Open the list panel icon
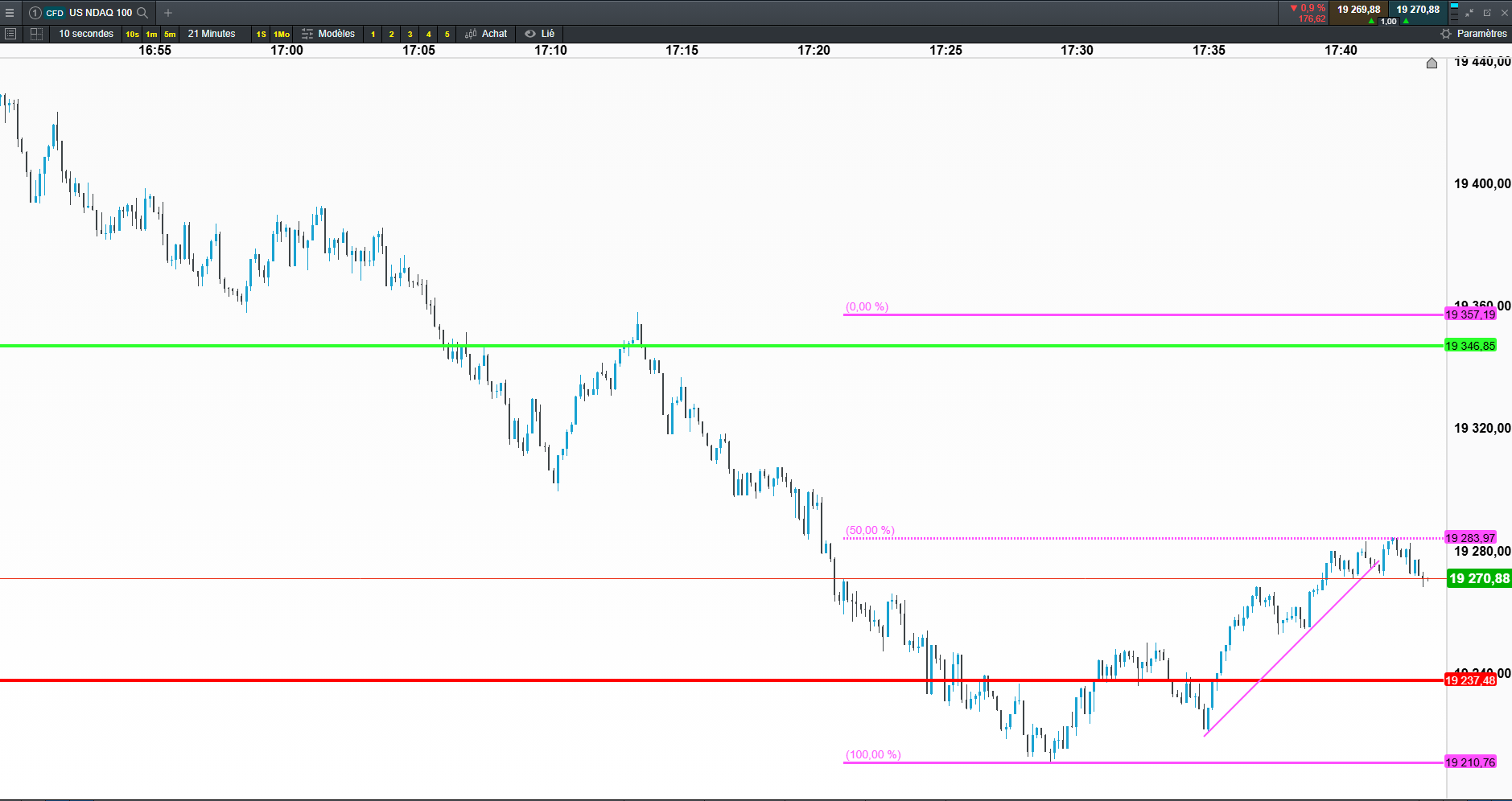This screenshot has width=1512, height=801. (x=10, y=34)
